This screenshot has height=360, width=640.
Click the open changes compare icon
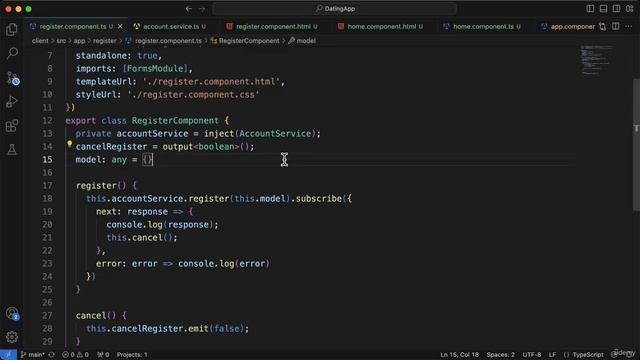602,27
